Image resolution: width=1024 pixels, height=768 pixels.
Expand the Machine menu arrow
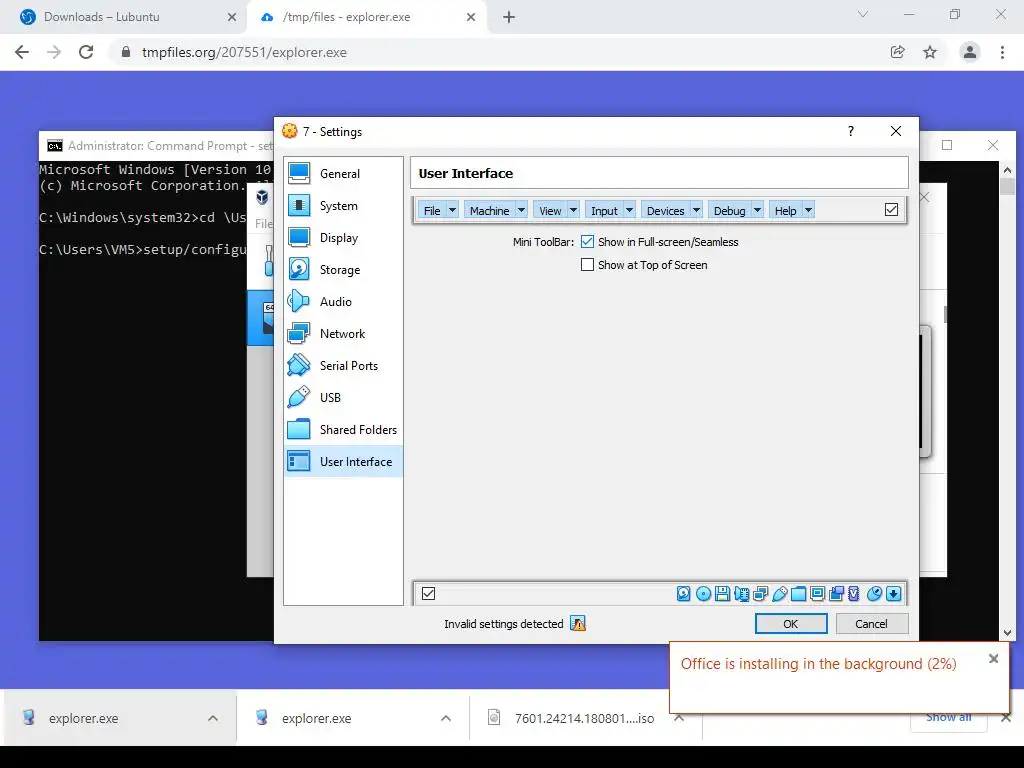[521, 210]
